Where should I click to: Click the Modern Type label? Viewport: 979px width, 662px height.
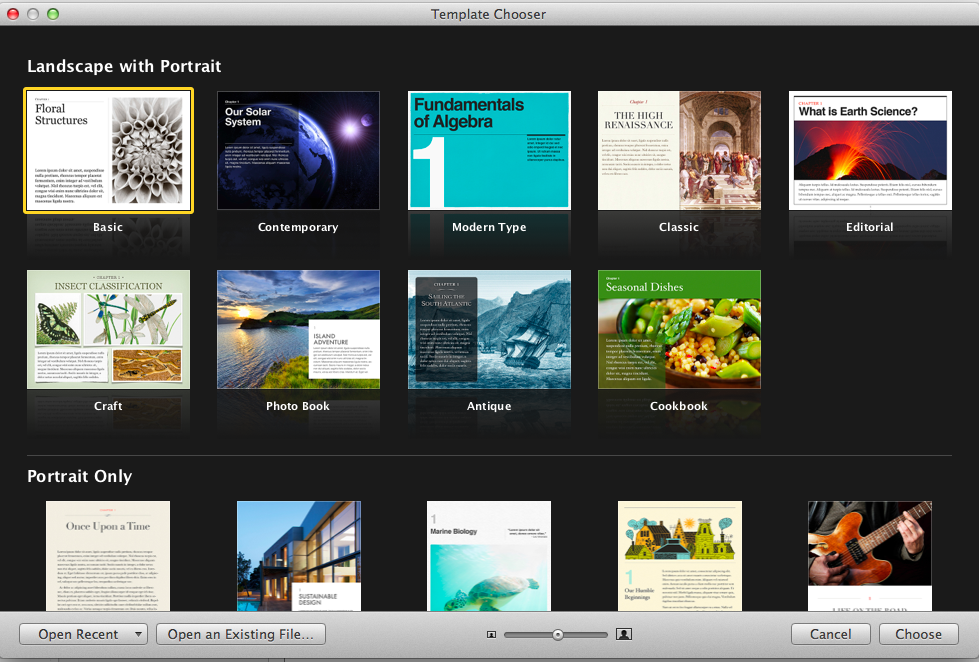pos(489,227)
